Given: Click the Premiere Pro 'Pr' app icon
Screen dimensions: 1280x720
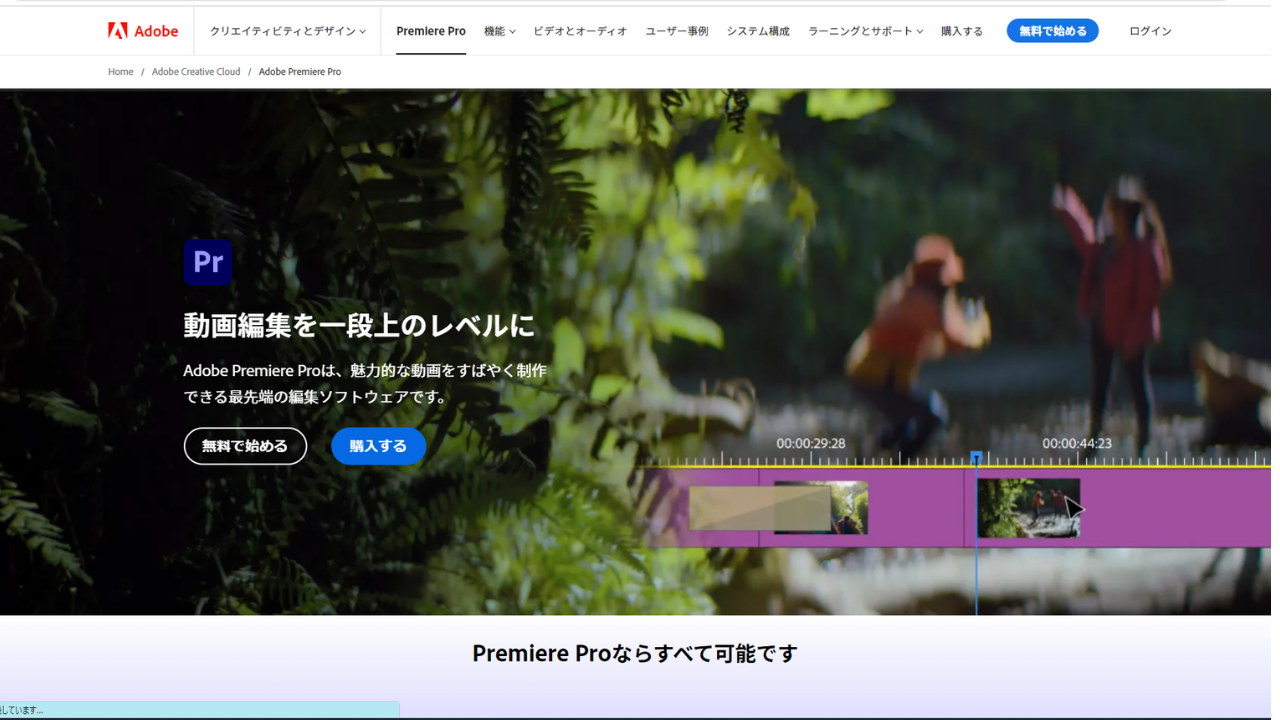Looking at the screenshot, I should [208, 262].
